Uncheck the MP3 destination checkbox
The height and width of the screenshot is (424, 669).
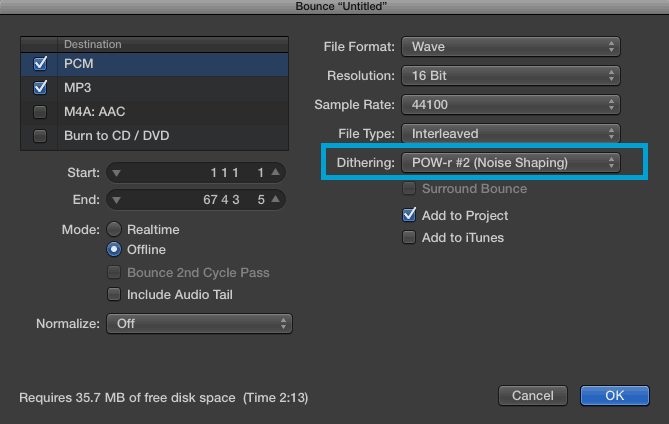40,87
